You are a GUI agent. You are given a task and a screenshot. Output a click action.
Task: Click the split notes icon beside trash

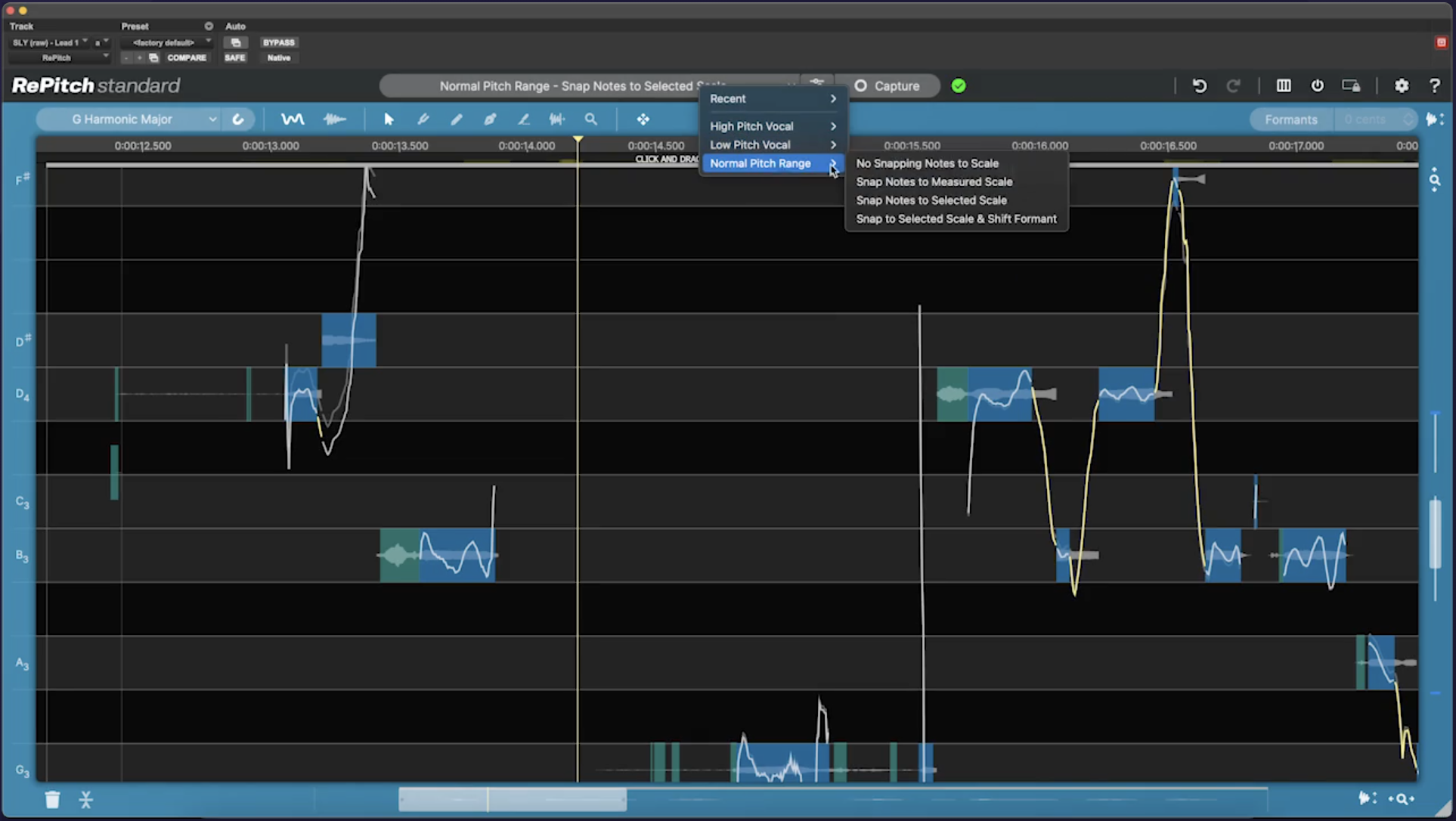(x=86, y=800)
